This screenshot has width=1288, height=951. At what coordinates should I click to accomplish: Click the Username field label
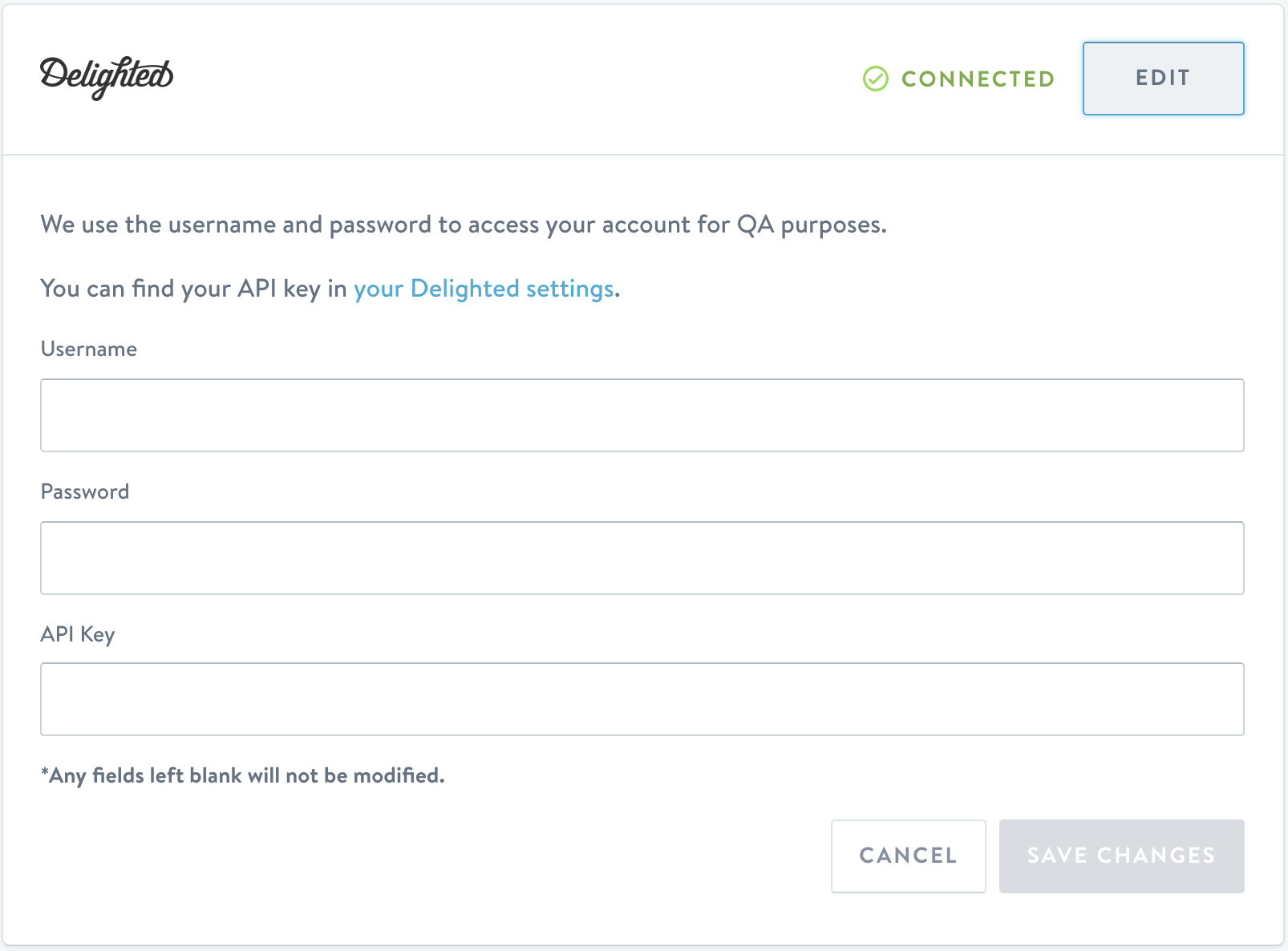89,350
